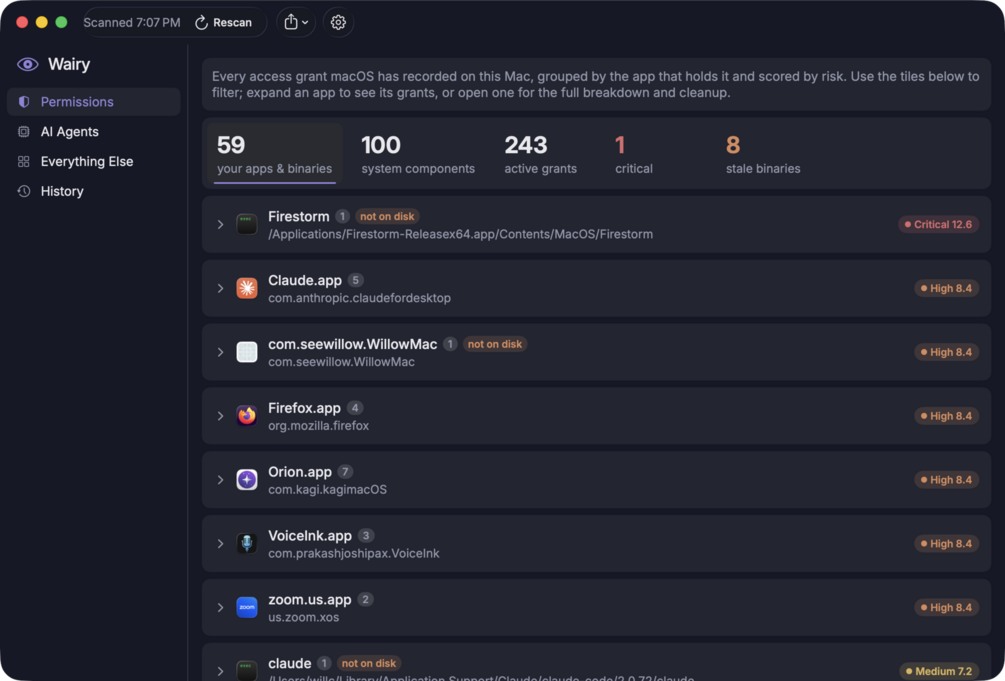Expand the Firefox.app row
Viewport: 1005px width, 681px height.
click(220, 416)
